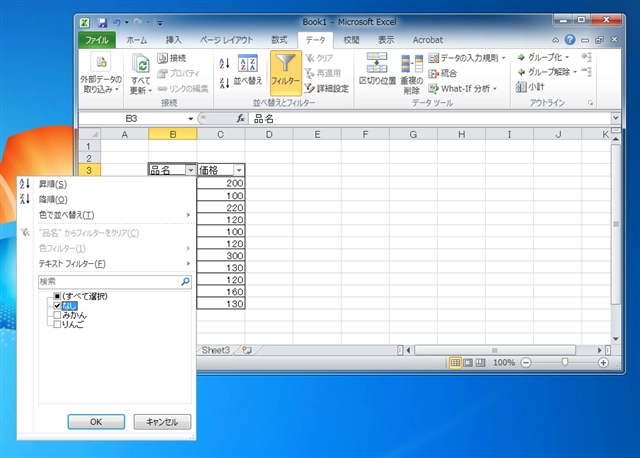Switch to Page Break Preview icon
The width and height of the screenshot is (640, 458).
[480, 362]
